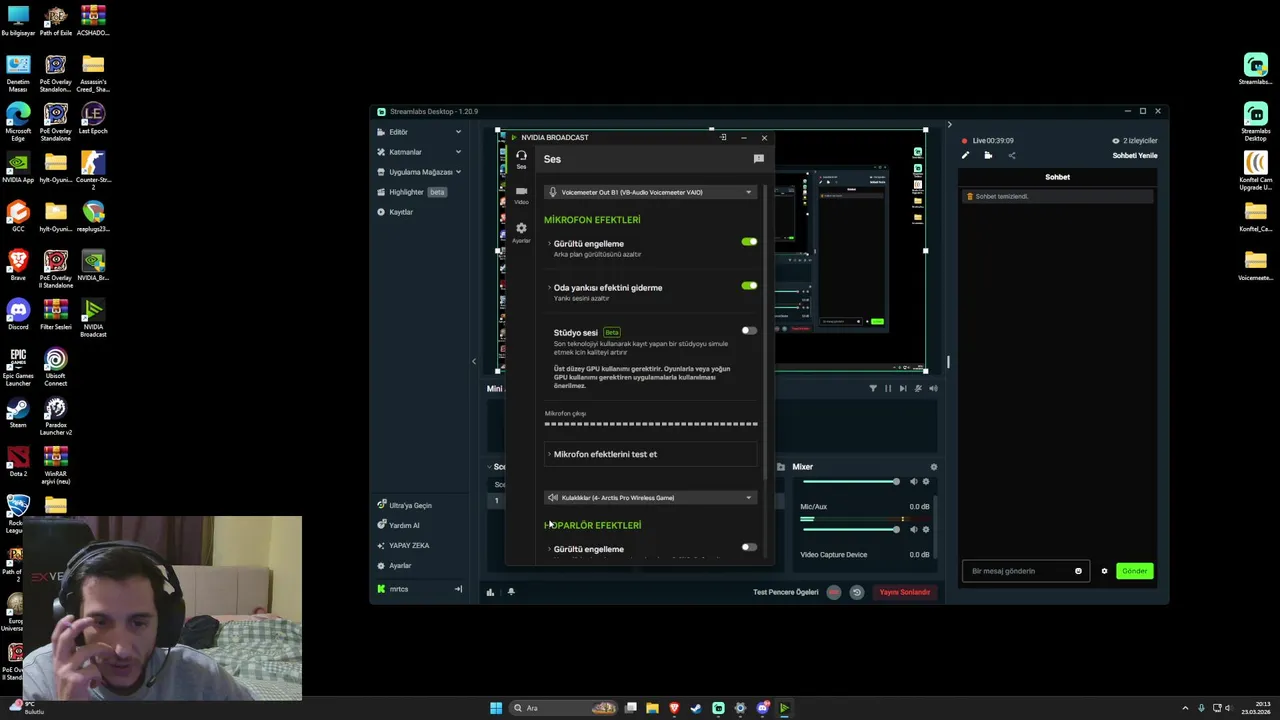Open the Ses tab in NVIDIA Broadcast

(521, 159)
